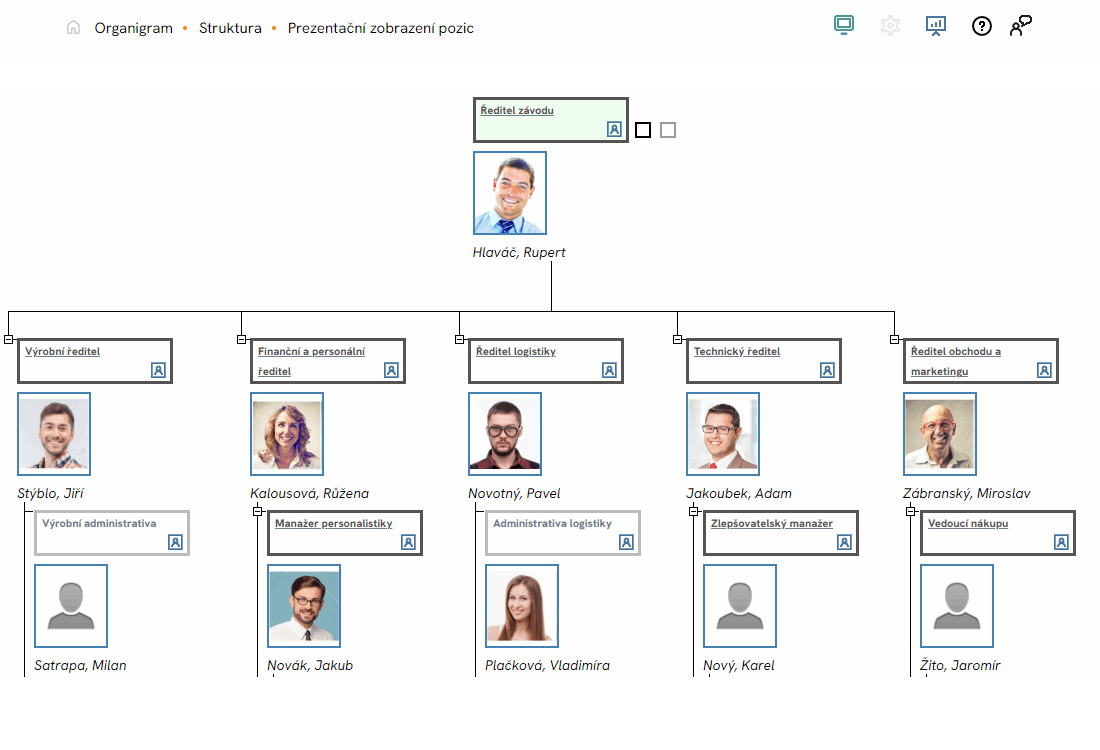This screenshot has width=1100, height=750.
Task: Tick the gray checkbox beside Ředitel závodu
Action: (x=668, y=130)
